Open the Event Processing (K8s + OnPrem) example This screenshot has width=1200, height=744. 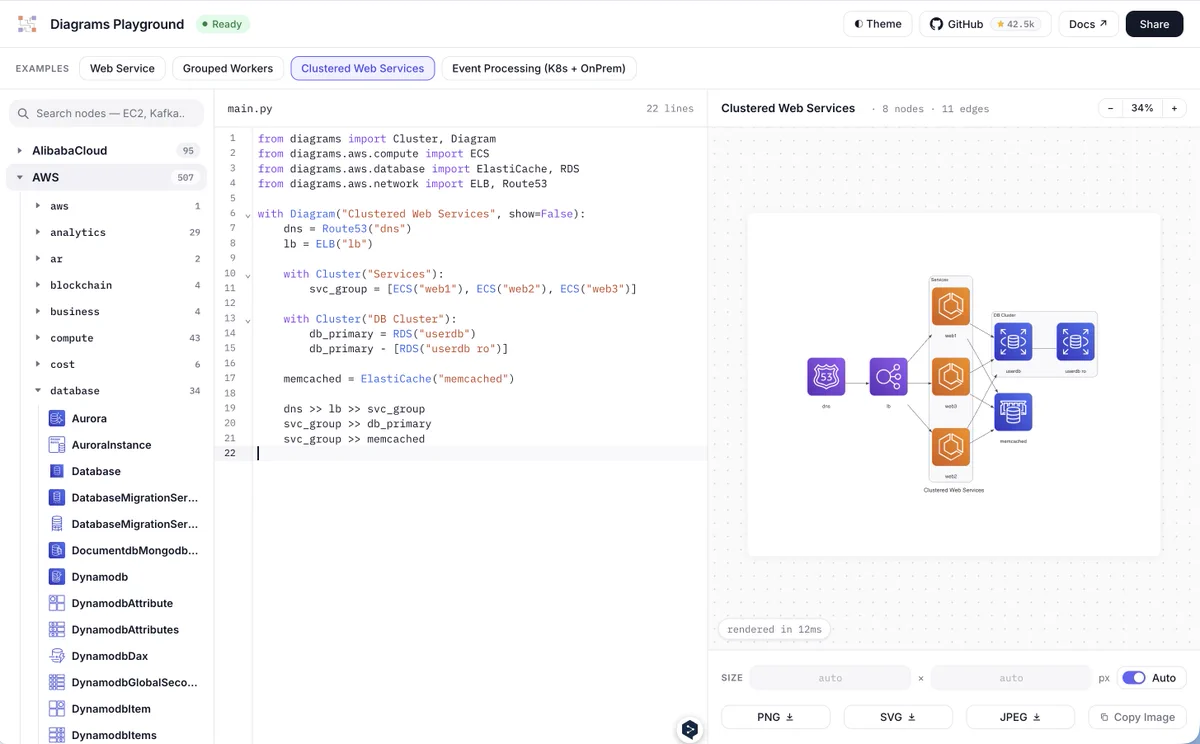(539, 68)
